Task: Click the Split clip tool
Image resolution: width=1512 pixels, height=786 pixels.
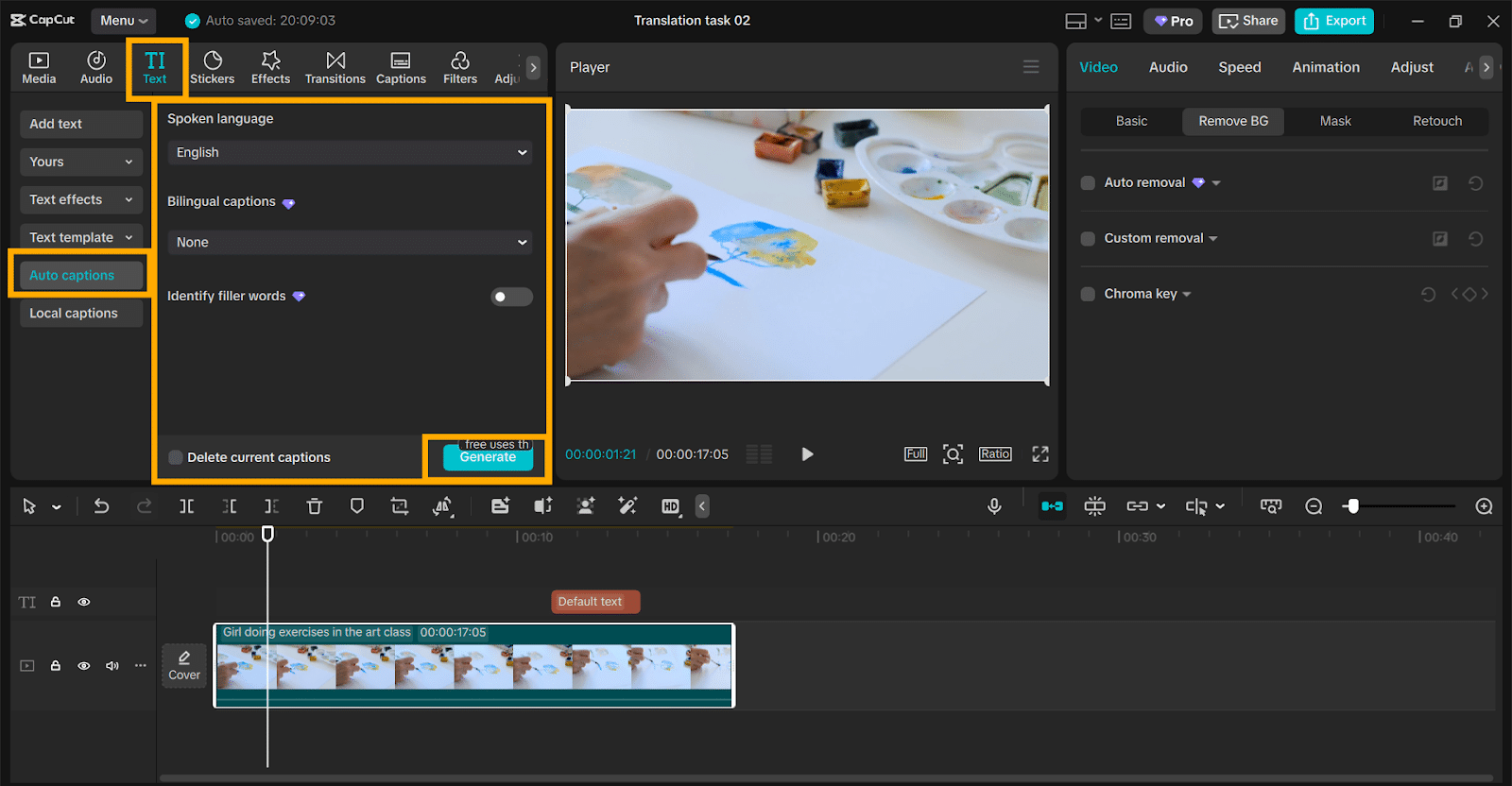Action: click(187, 506)
